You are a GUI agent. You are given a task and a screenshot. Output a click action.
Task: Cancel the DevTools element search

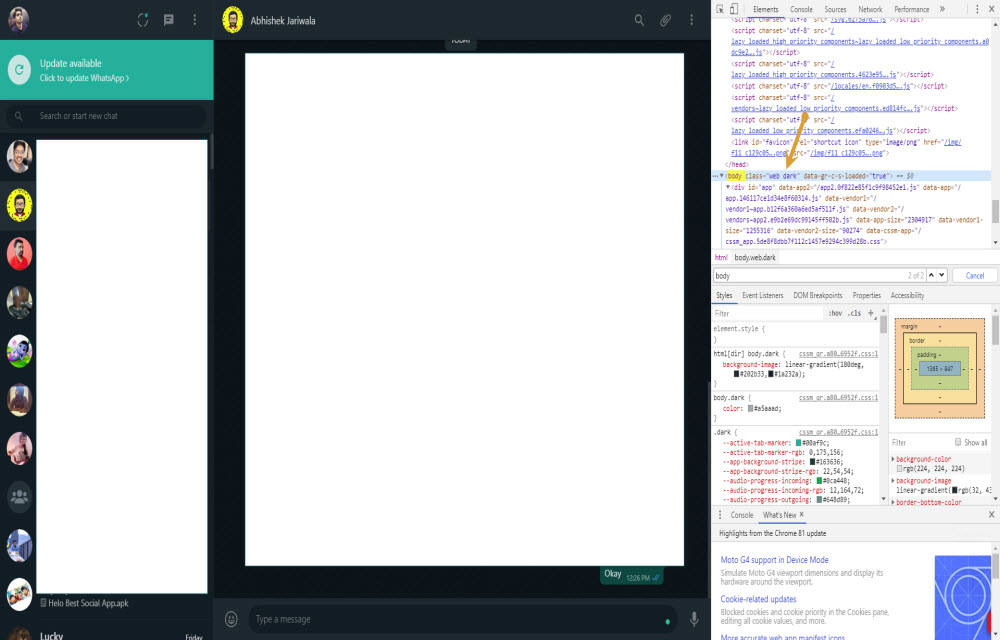[x=974, y=275]
